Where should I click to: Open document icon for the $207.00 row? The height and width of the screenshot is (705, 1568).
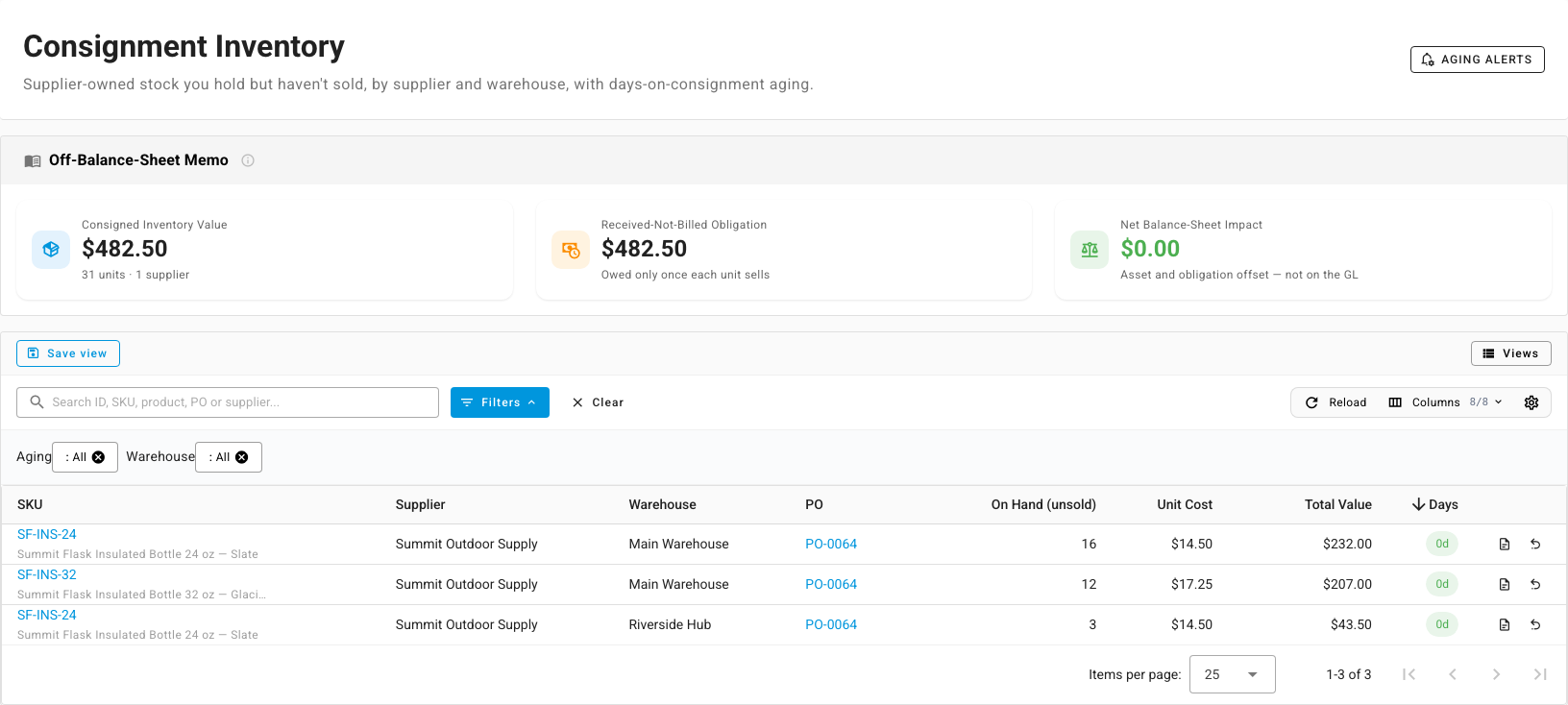tap(1505, 584)
